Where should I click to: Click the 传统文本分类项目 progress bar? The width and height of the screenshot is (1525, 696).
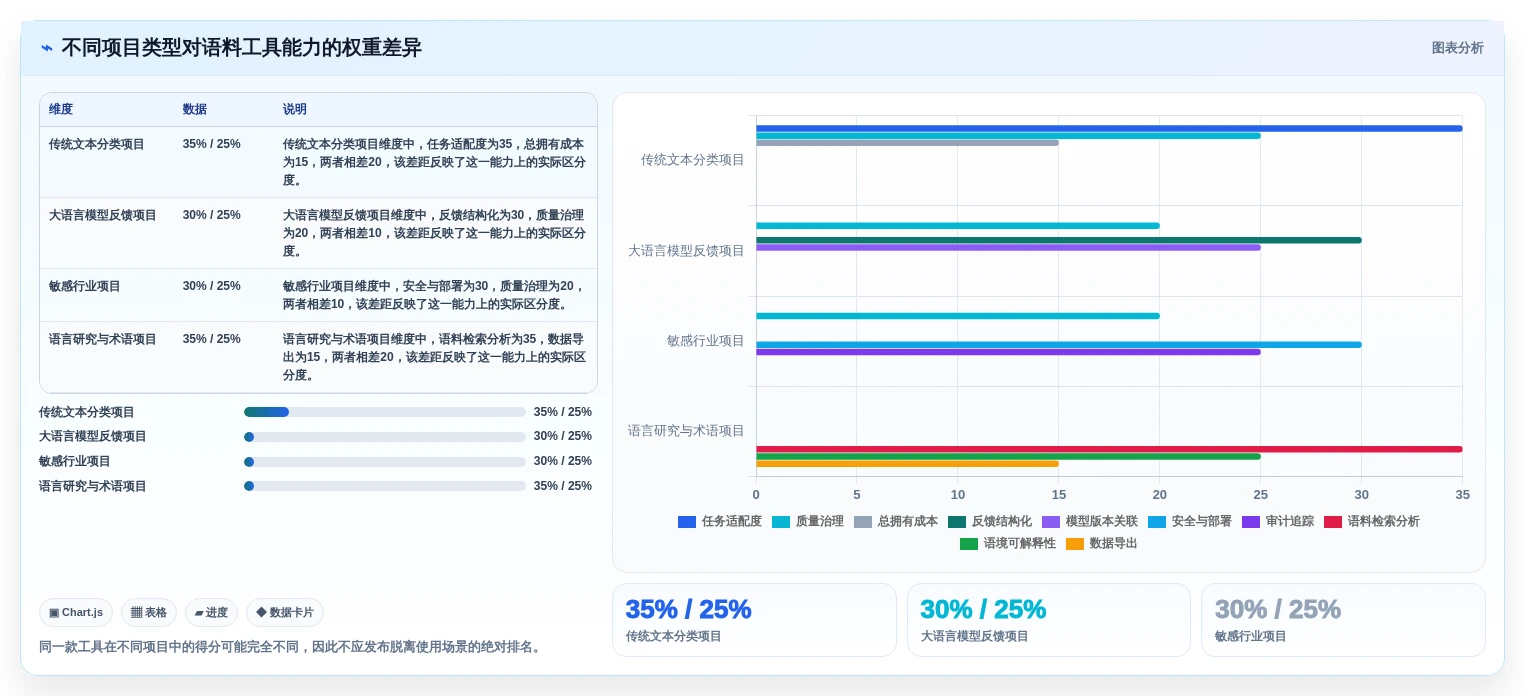point(385,412)
